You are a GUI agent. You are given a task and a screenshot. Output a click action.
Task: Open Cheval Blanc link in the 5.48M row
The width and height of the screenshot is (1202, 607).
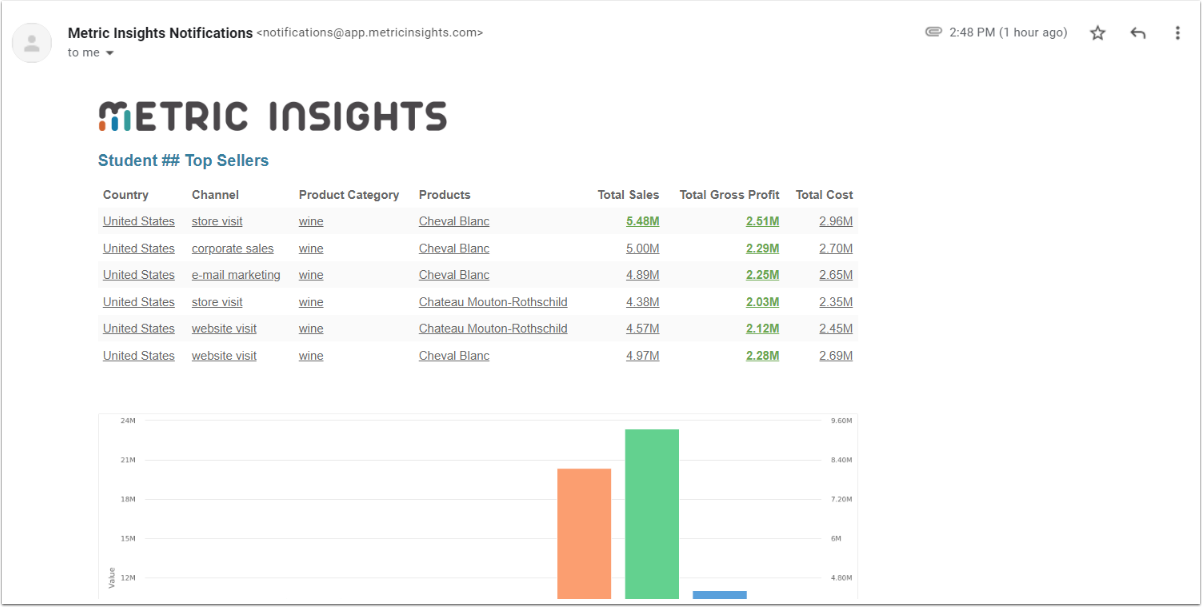[454, 221]
